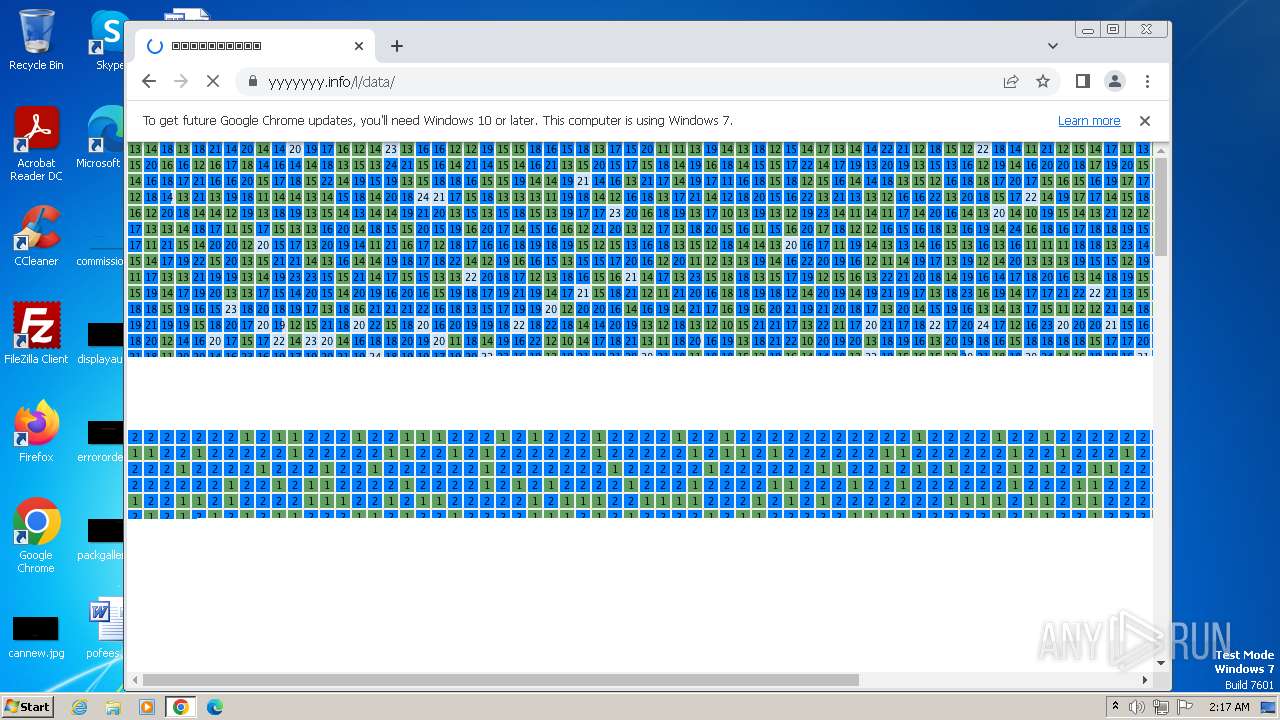Open File Explorer in taskbar

point(113,707)
